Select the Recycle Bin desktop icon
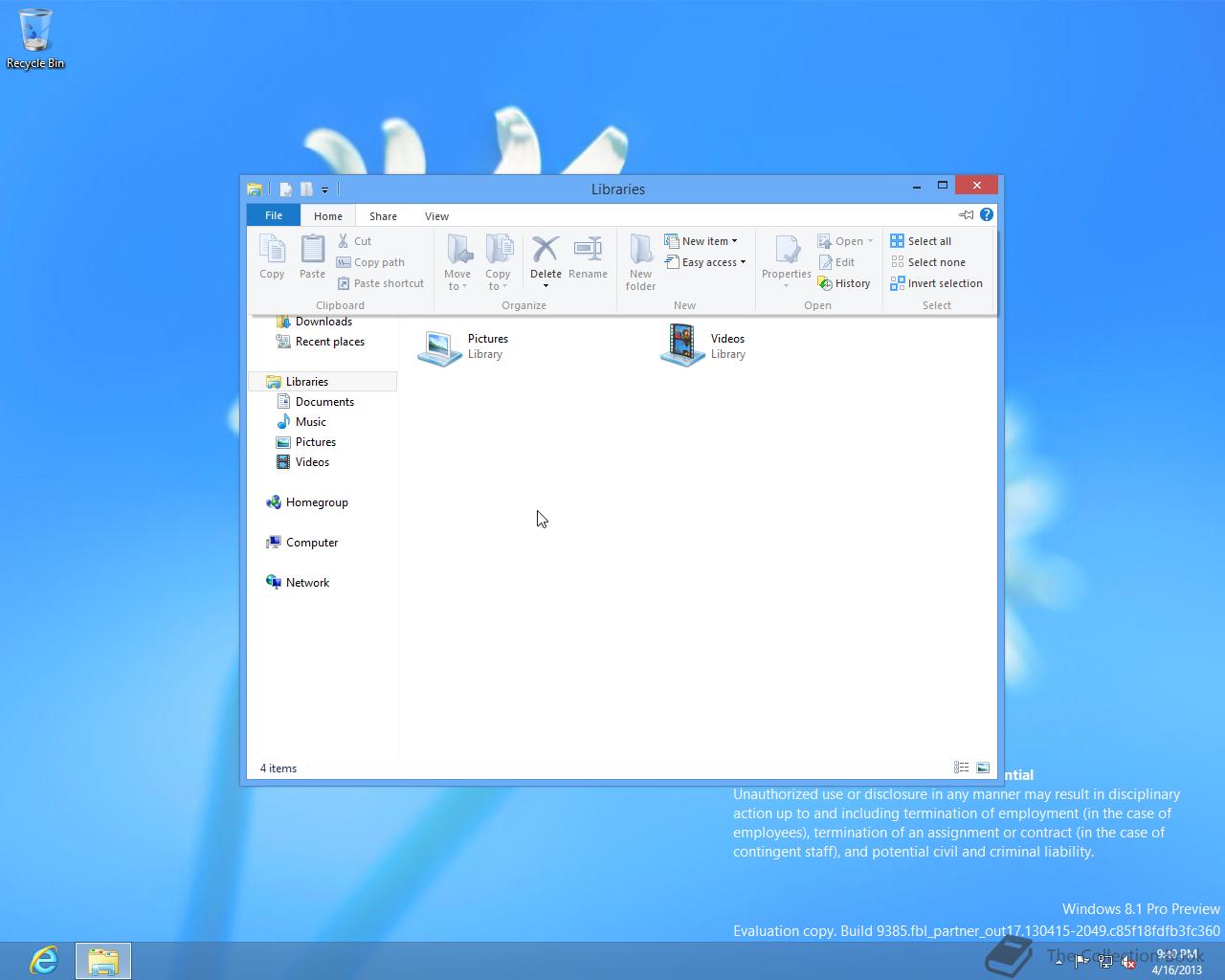 click(x=35, y=39)
